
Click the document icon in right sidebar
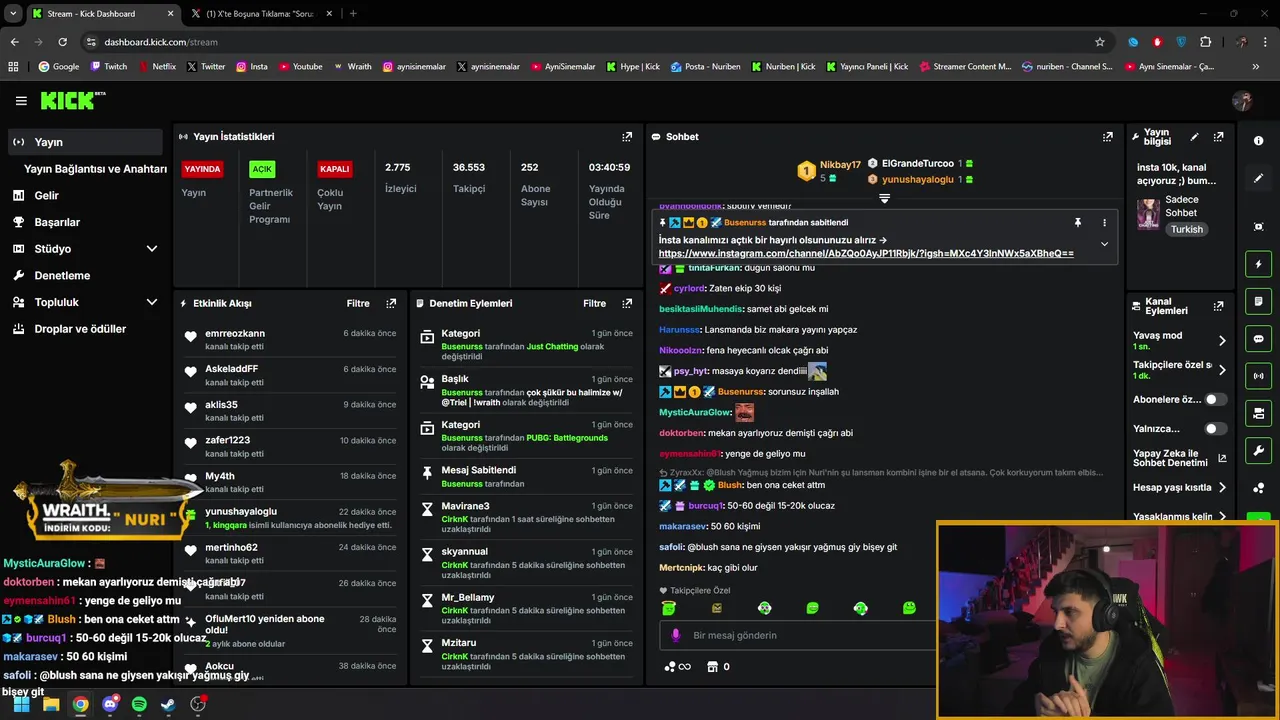tap(1258, 301)
